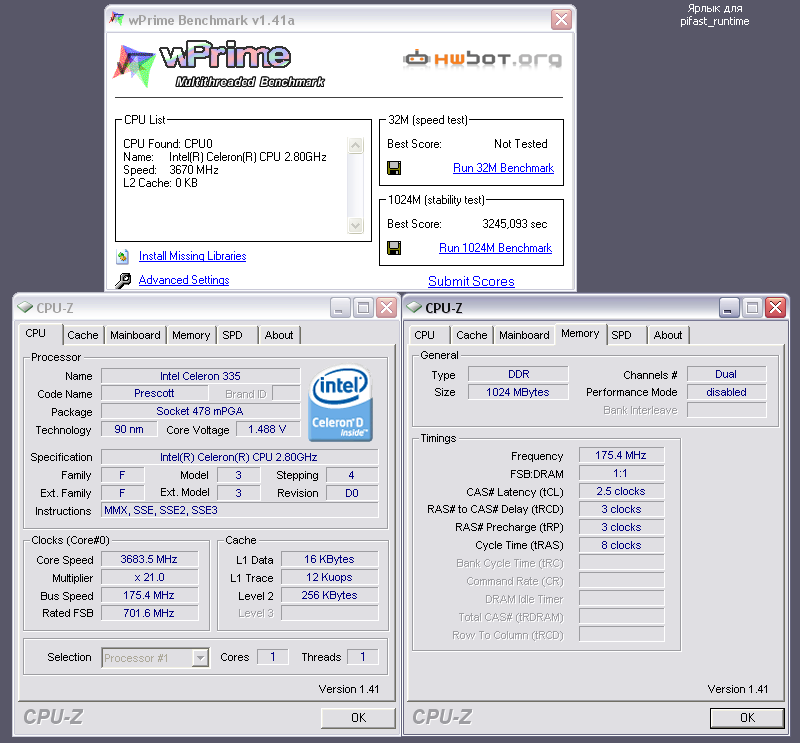800x743 pixels.
Task: Click the 1024M Best Score '3245,093 sec'
Action: (x=514, y=224)
